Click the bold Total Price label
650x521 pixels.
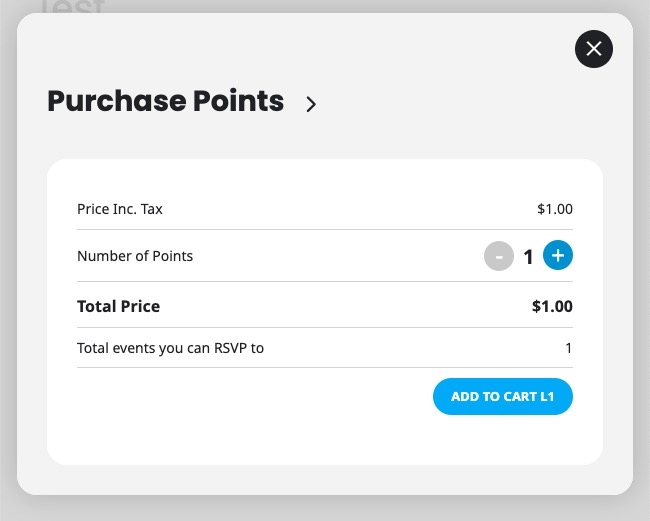tap(118, 306)
